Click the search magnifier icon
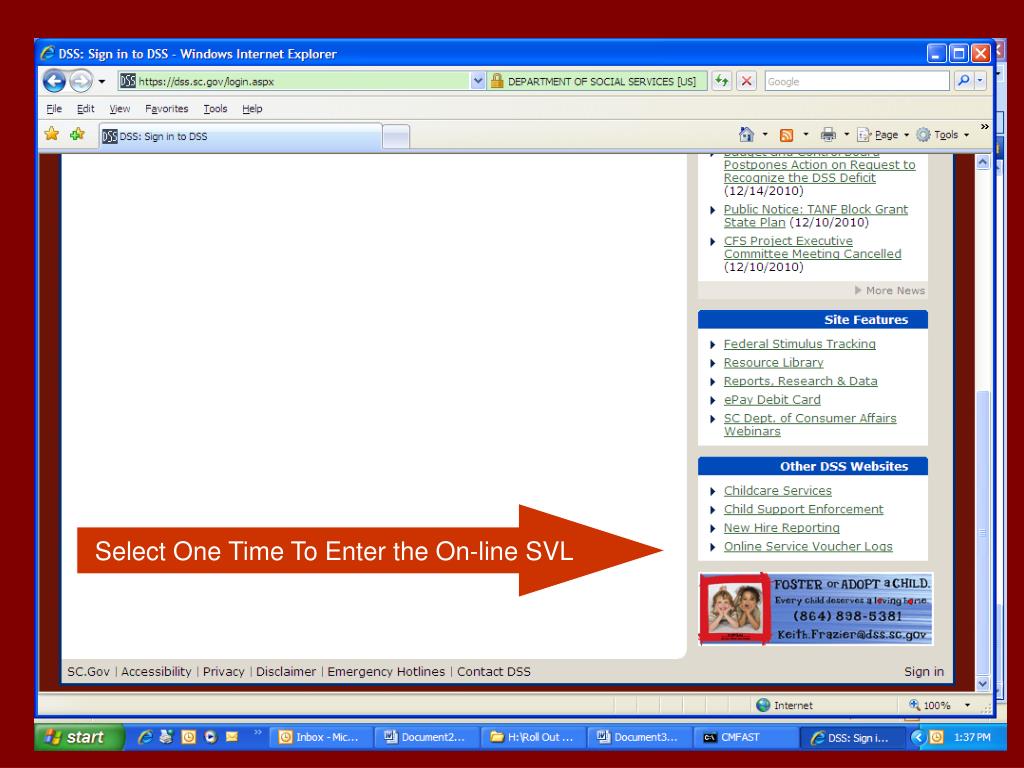 tap(963, 81)
